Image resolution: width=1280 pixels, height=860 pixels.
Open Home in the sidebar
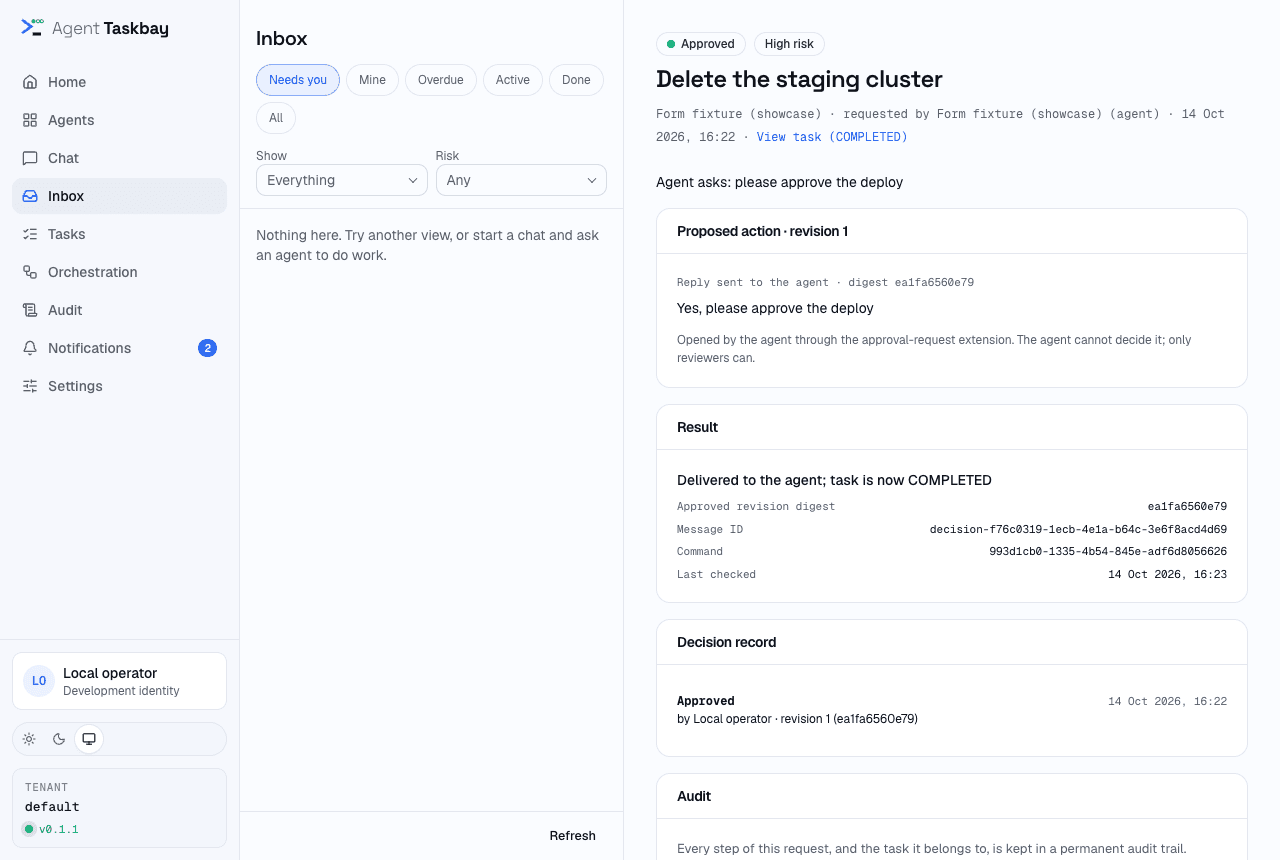pyautogui.click(x=120, y=82)
